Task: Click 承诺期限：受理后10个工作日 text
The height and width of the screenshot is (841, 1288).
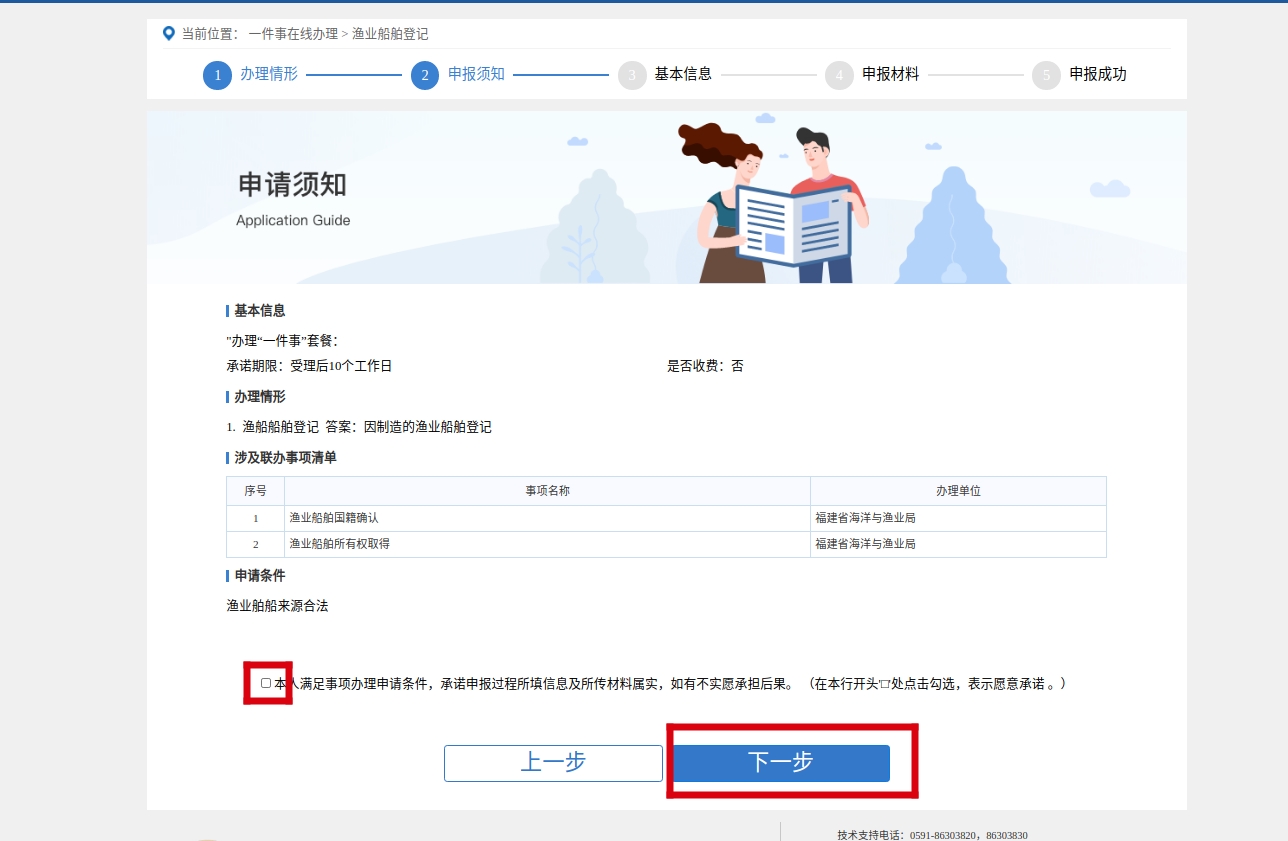Action: (x=309, y=366)
